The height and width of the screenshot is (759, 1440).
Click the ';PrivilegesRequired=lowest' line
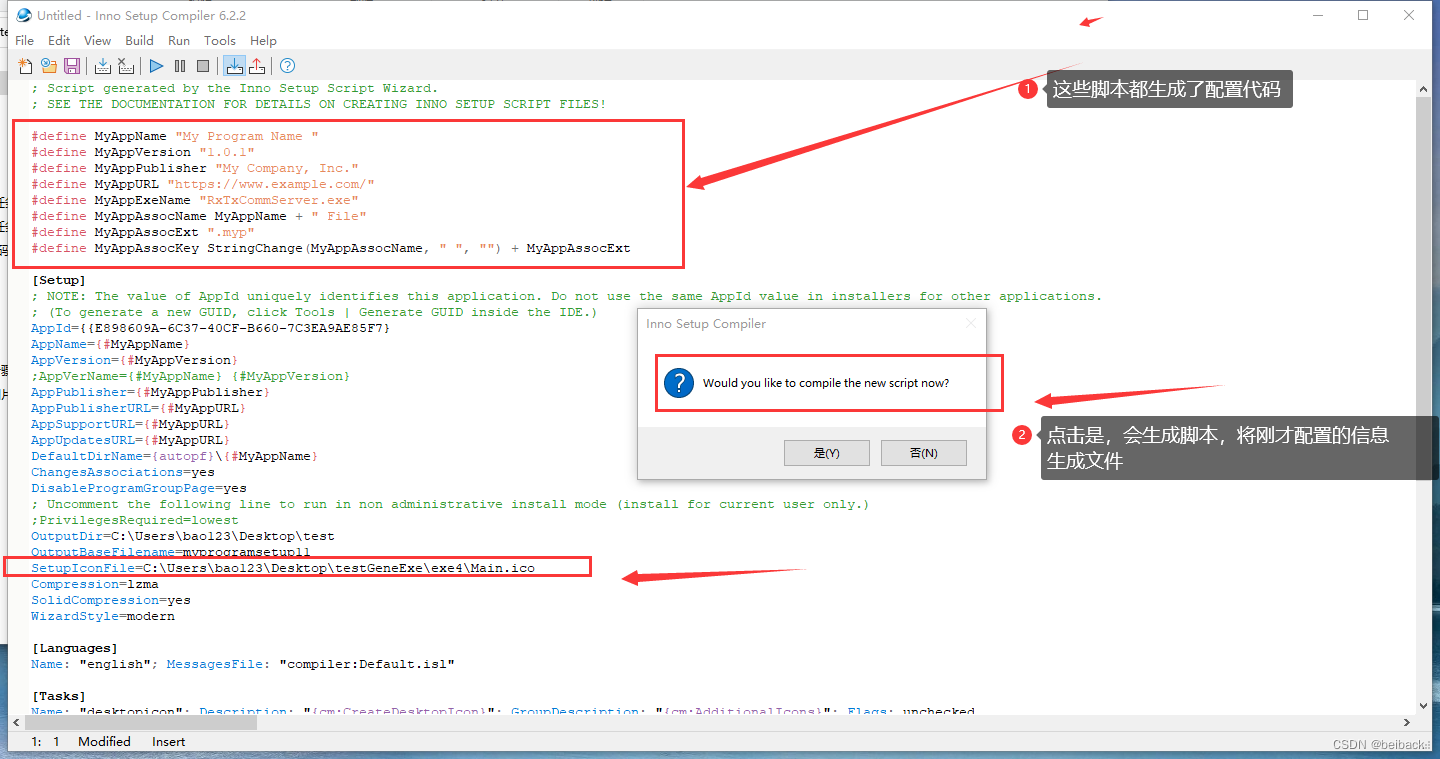click(x=135, y=520)
